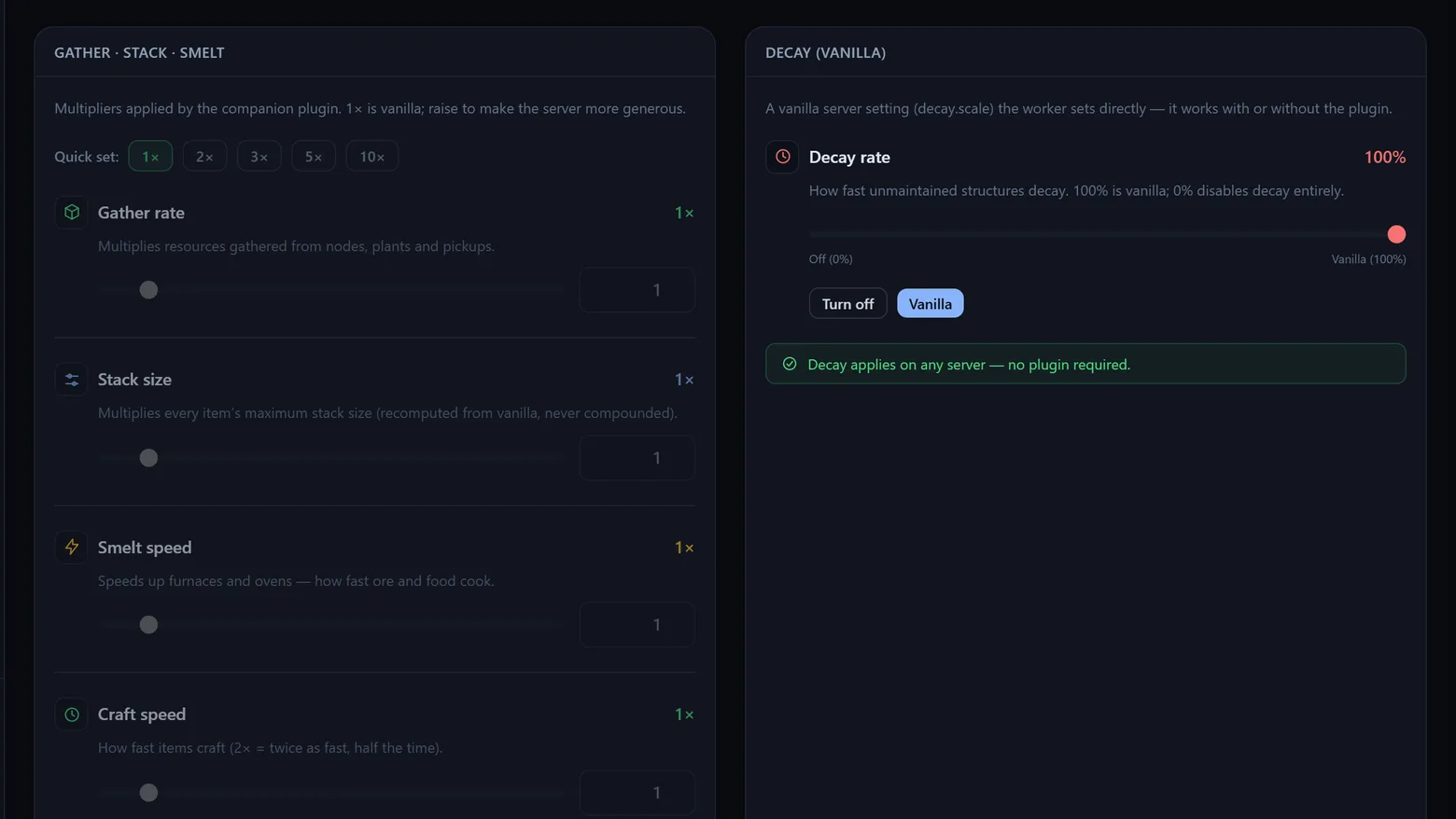Choose the 5× quick set preset
This screenshot has width=1456, height=819.
click(314, 156)
